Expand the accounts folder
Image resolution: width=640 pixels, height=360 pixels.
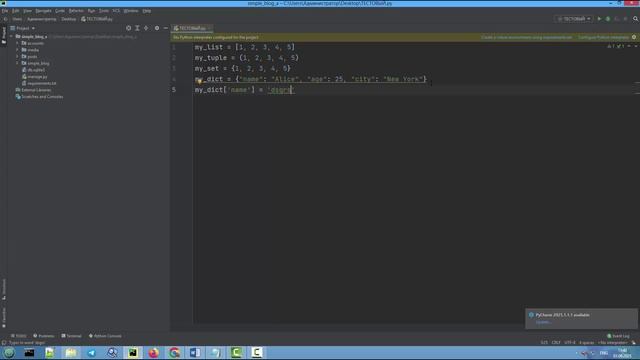[x=18, y=43]
